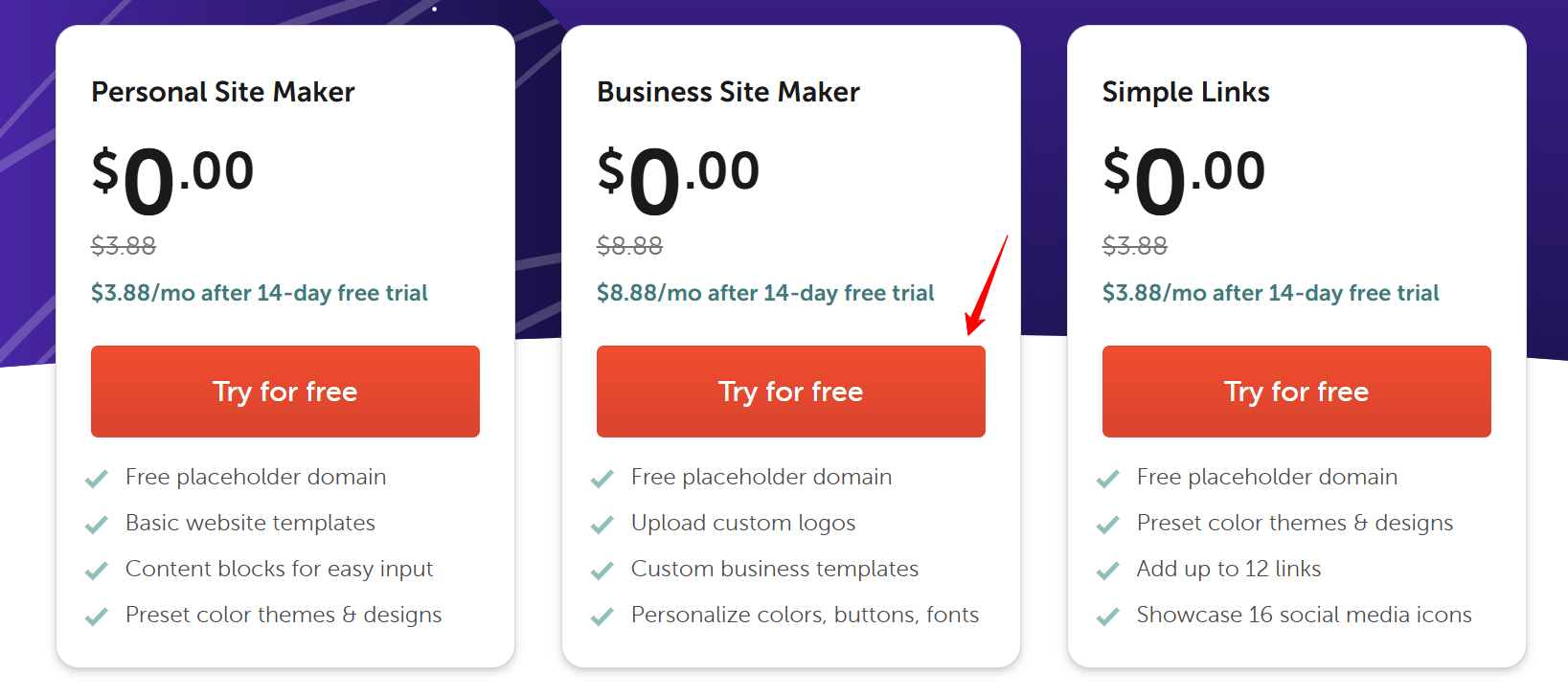Click Try for free under Simple Links
This screenshot has width=1568, height=695.
pos(1296,392)
